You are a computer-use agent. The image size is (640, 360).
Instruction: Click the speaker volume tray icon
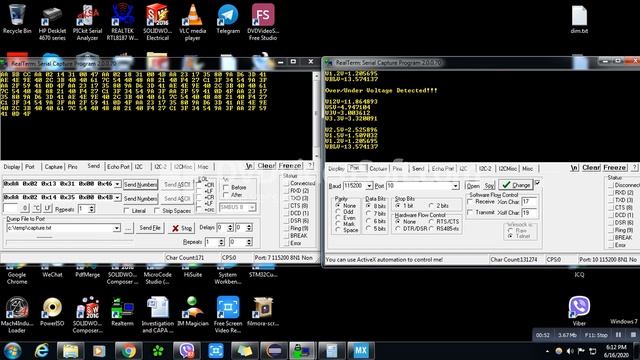pos(570,351)
